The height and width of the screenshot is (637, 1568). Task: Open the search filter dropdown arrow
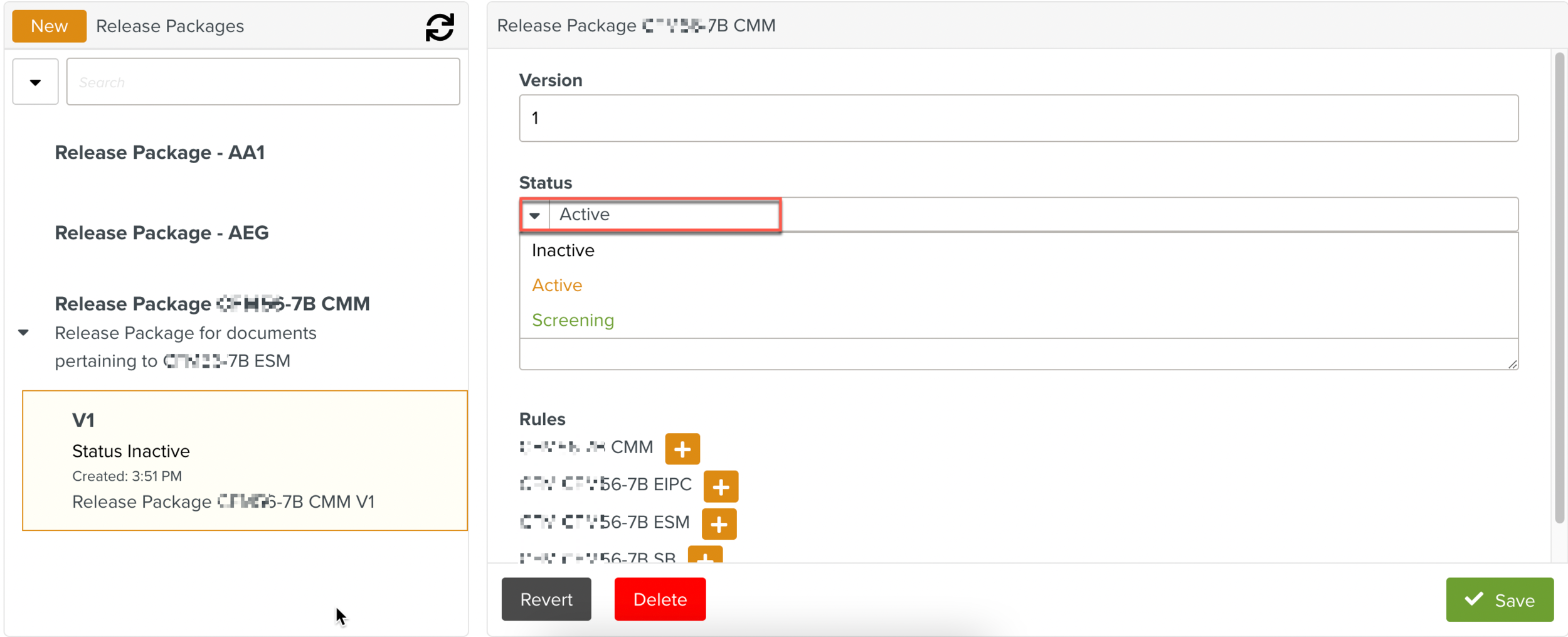[35, 82]
